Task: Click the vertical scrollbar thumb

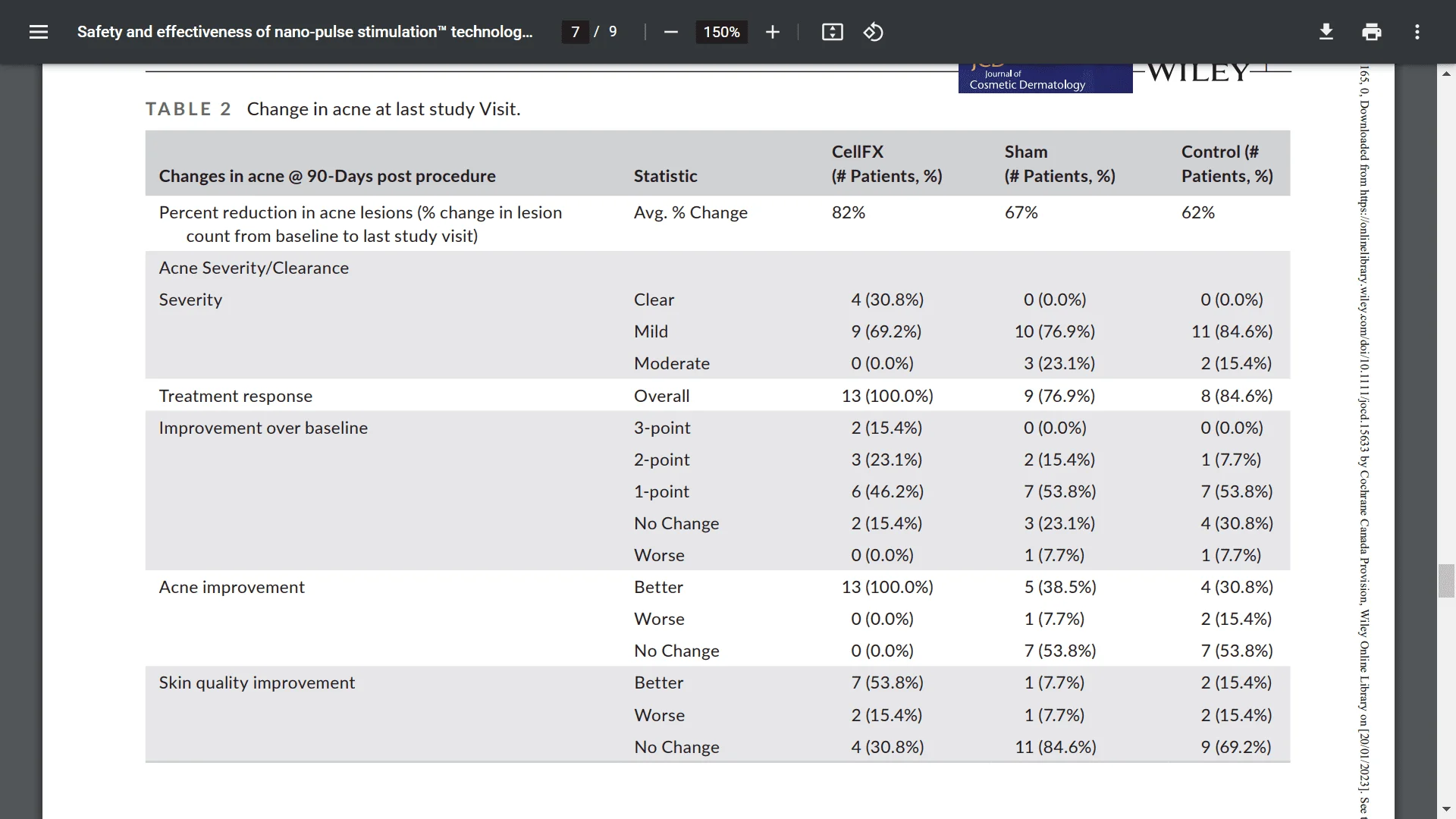Action: [1446, 581]
